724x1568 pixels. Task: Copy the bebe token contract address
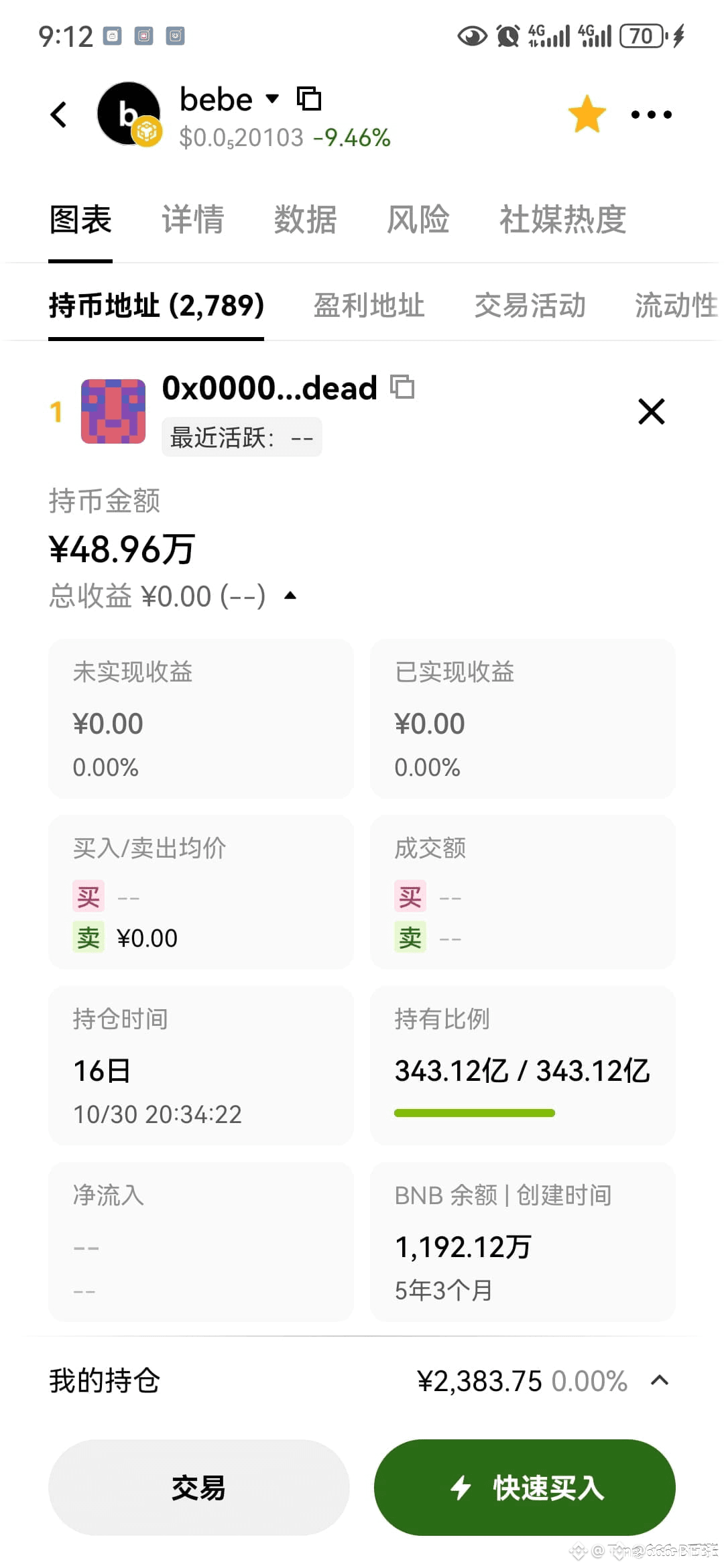pyautogui.click(x=309, y=99)
